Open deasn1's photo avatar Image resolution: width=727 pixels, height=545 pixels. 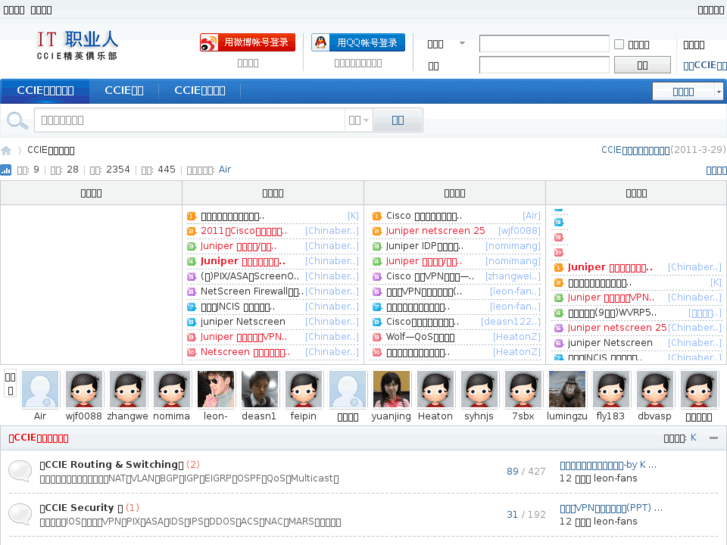coord(259,389)
